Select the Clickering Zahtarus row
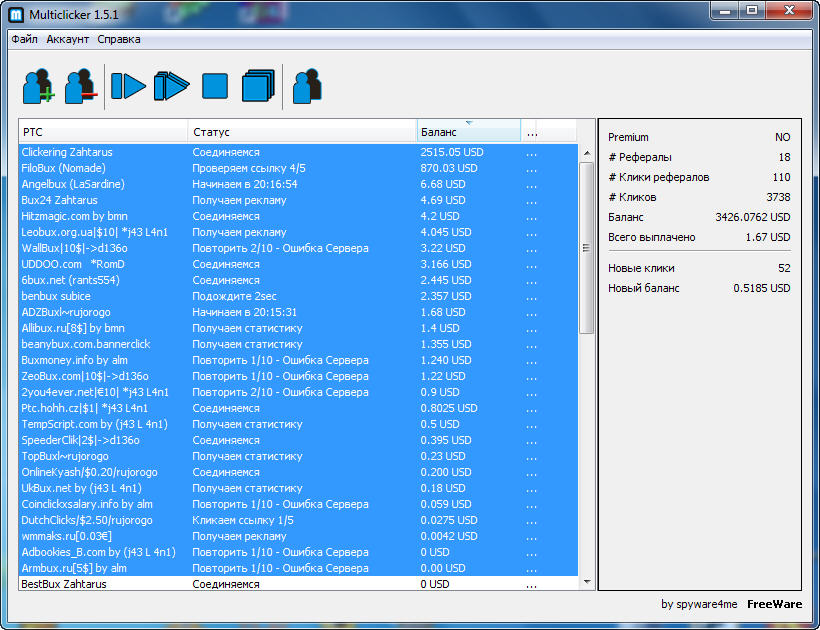This screenshot has height=630, width=820. [299, 152]
